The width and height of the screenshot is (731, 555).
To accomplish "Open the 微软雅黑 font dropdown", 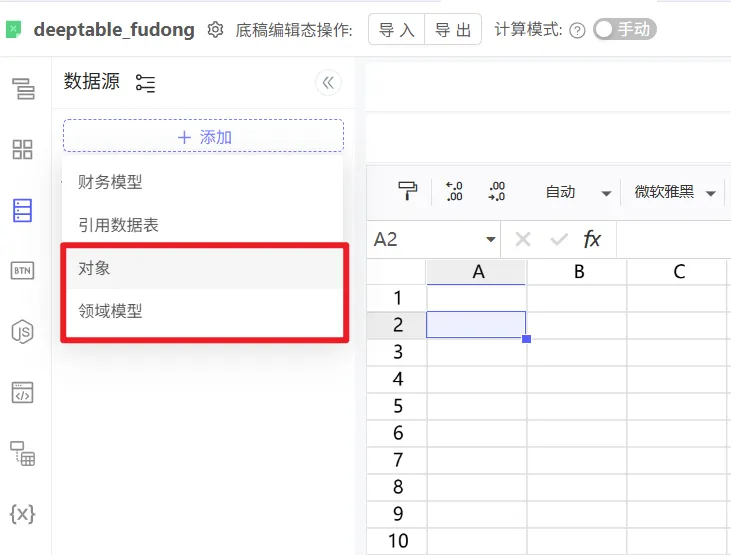I will click(711, 193).
